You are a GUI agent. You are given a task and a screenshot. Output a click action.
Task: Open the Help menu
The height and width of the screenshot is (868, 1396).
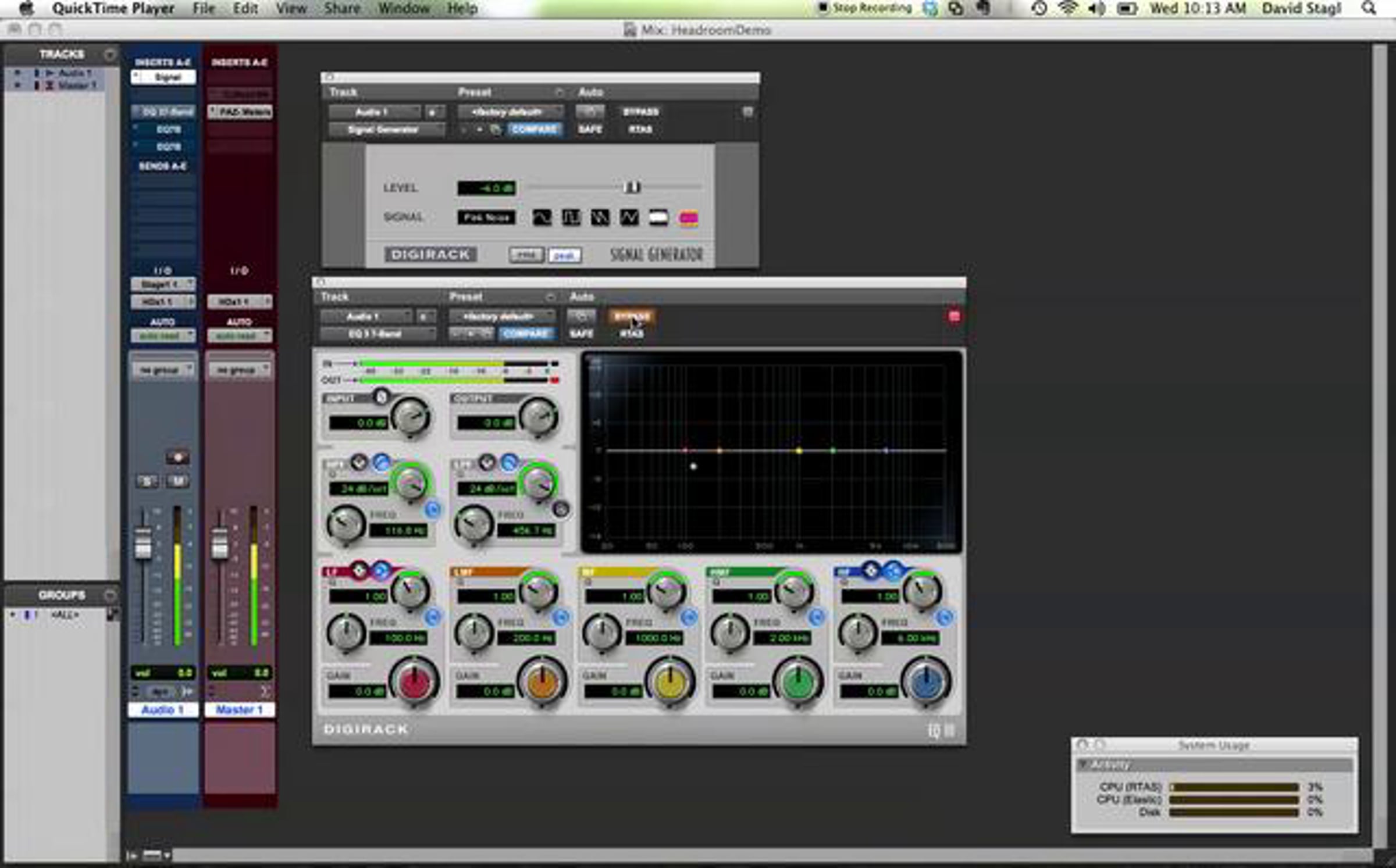tap(462, 9)
